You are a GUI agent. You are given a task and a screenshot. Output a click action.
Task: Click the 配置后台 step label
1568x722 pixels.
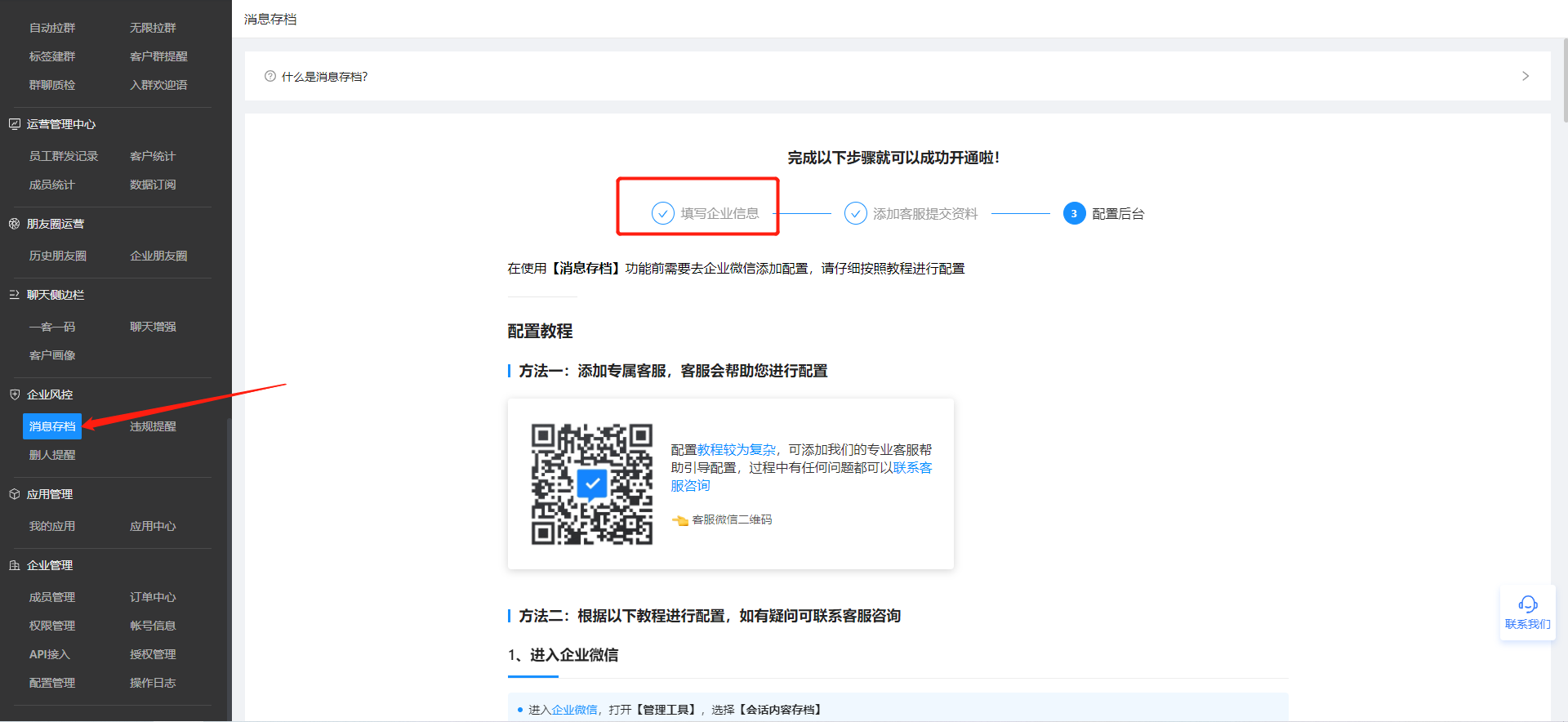pos(1118,214)
